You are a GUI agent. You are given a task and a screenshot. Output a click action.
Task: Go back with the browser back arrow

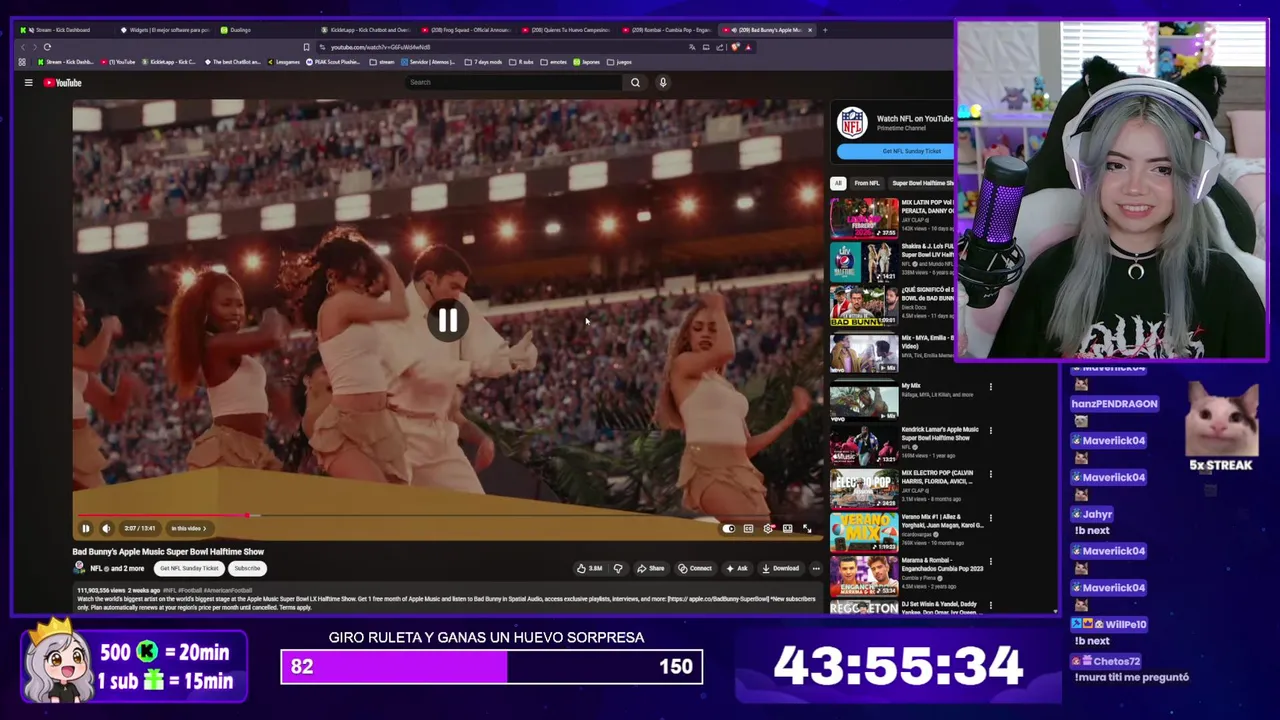(23, 47)
